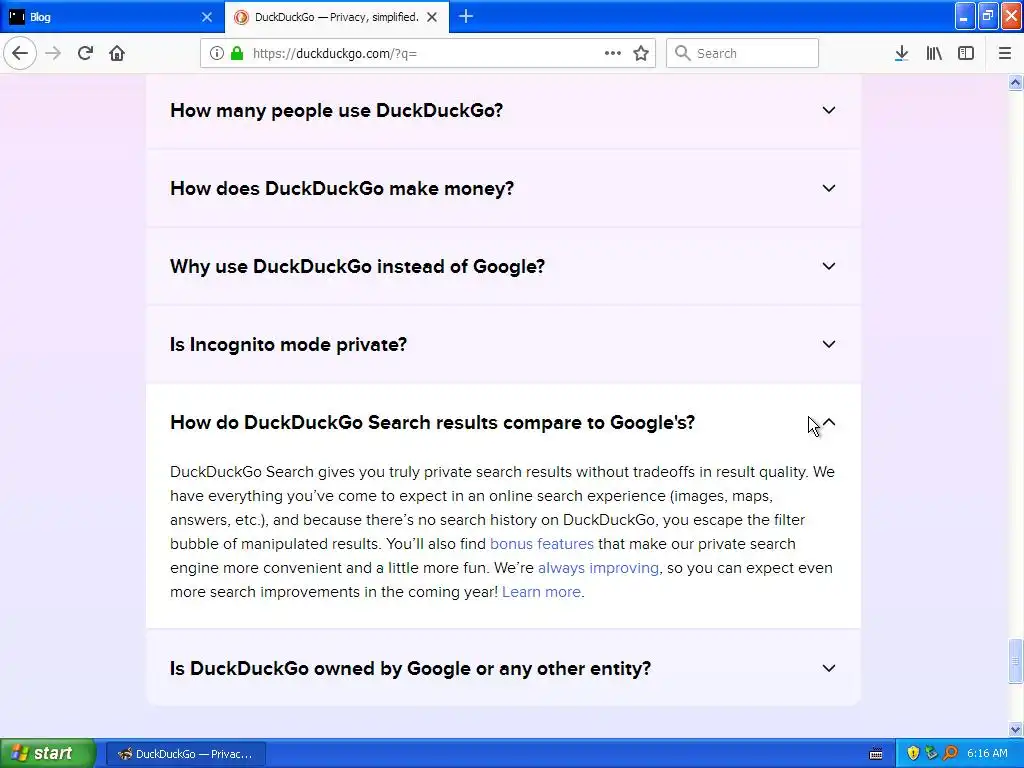Image resolution: width=1024 pixels, height=768 pixels.
Task: Select DuckDuckGo taskbar window button
Action: [185, 754]
